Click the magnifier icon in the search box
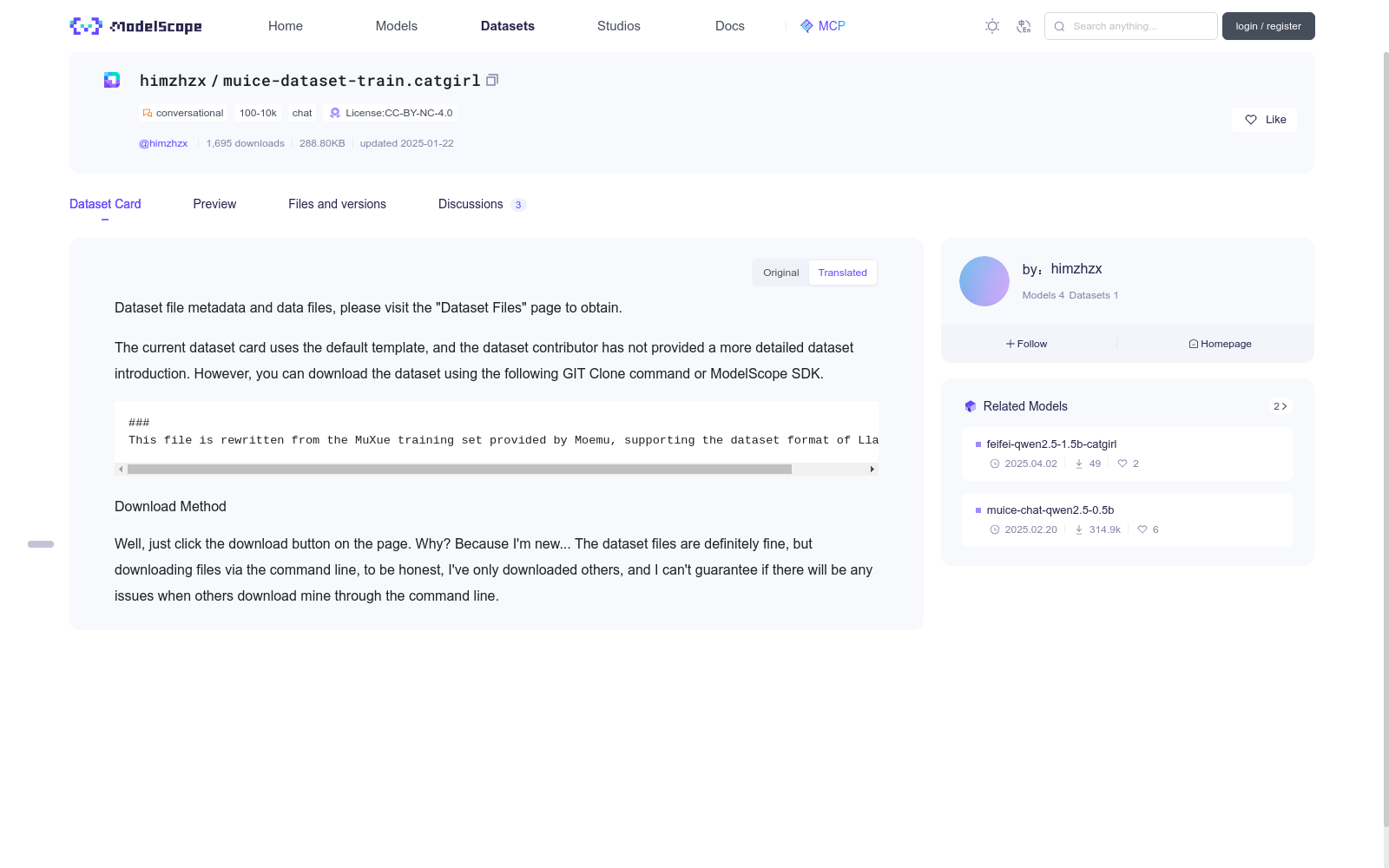 pos(1059,26)
